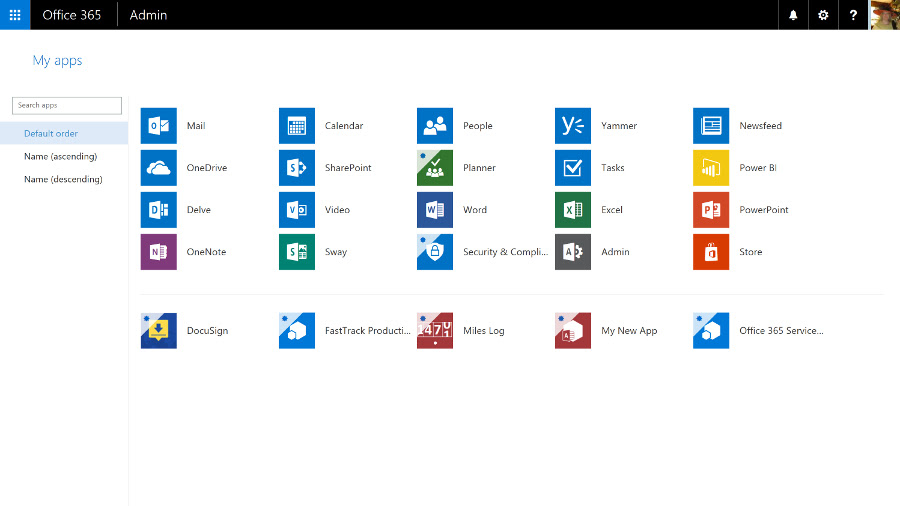
Task: Open the Store app icon
Action: point(711,252)
